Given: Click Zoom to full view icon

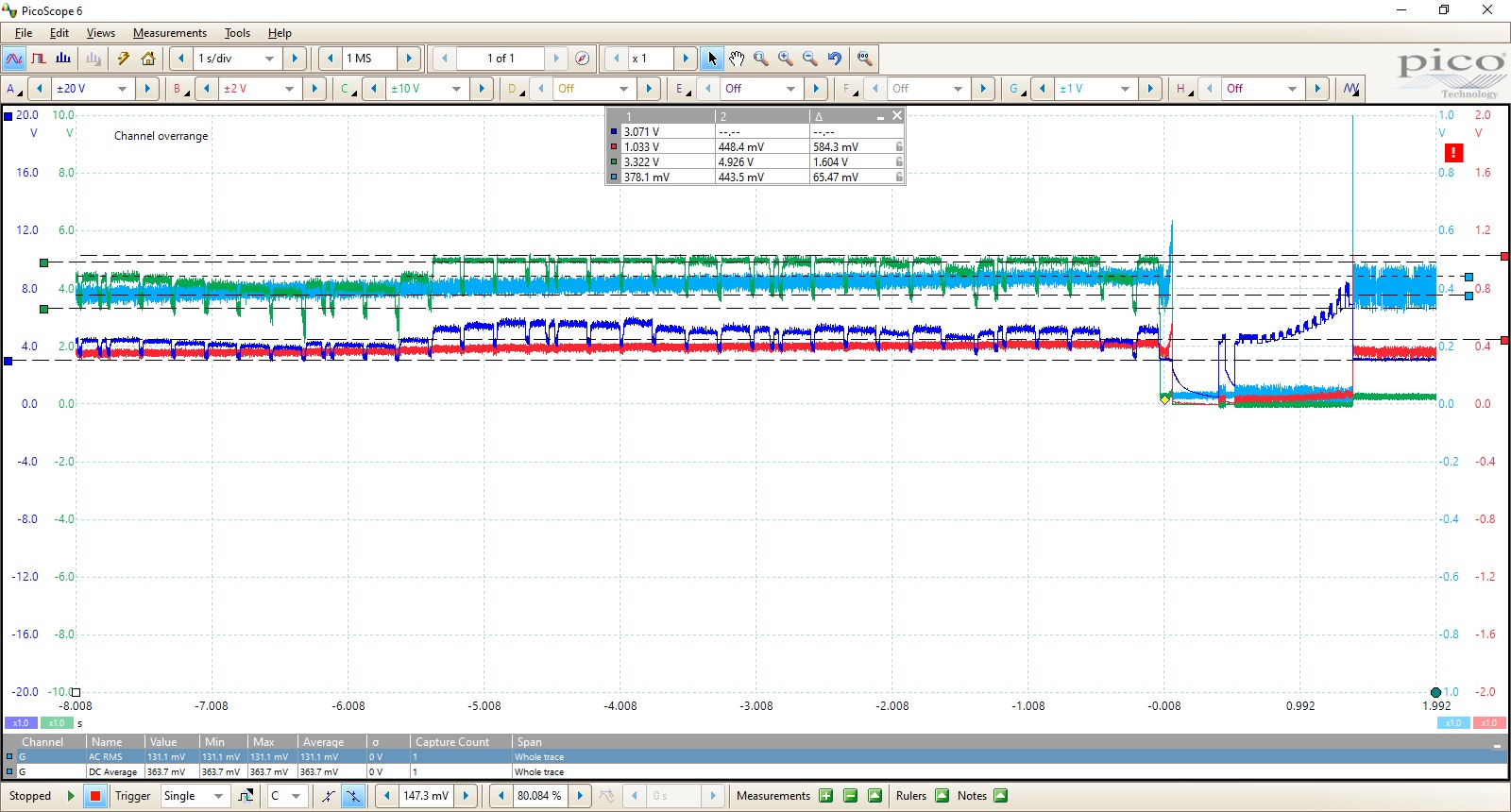Looking at the screenshot, I should click(x=864, y=59).
